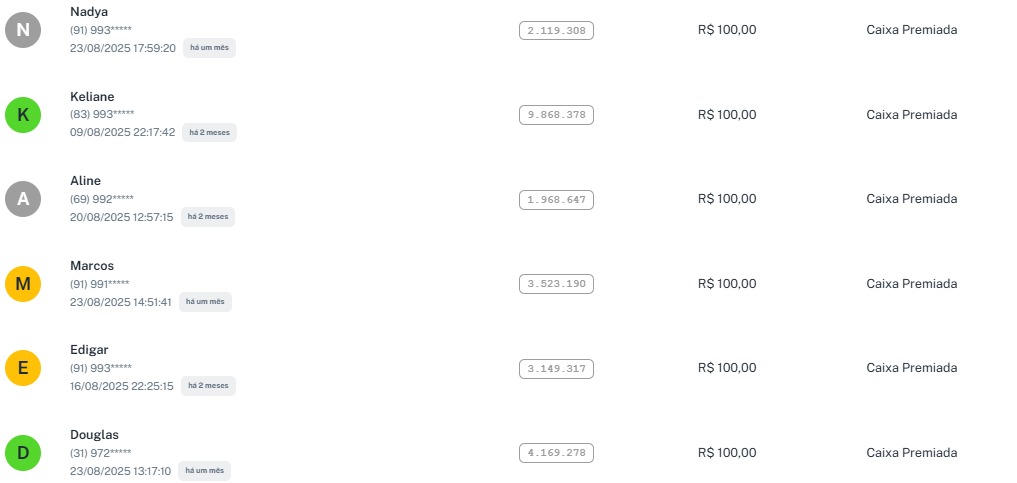This screenshot has height=483, width=1017.
Task: Click the name Douglas
Action: coord(95,434)
